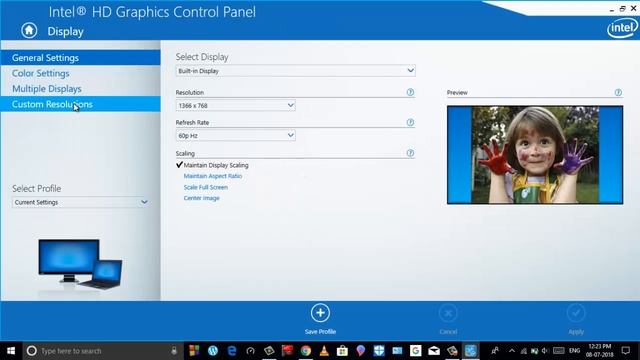This screenshot has width=640, height=360.
Task: Click the Display header title
Action: [x=65, y=31]
